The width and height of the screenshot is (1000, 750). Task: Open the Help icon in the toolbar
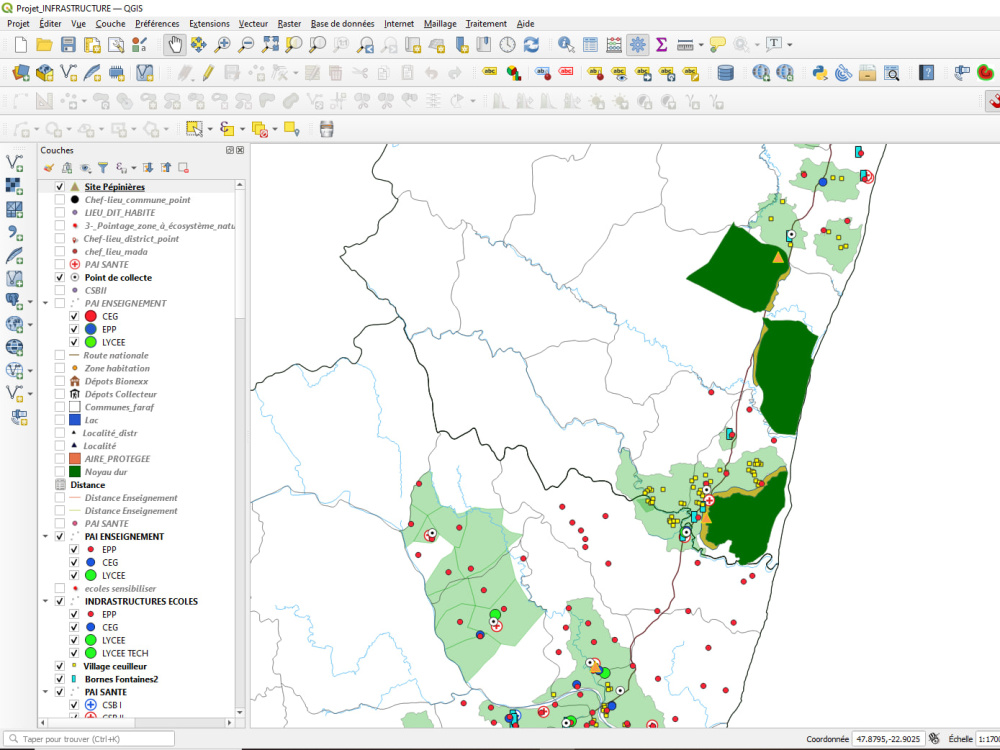click(927, 73)
